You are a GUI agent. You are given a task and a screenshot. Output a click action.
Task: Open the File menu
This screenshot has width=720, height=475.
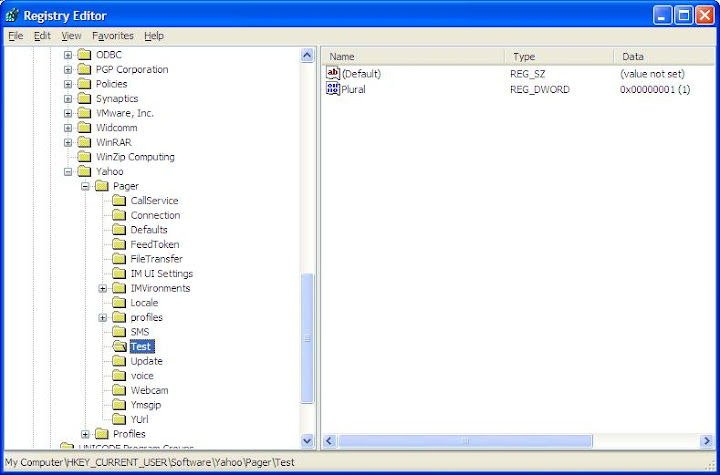coord(16,35)
